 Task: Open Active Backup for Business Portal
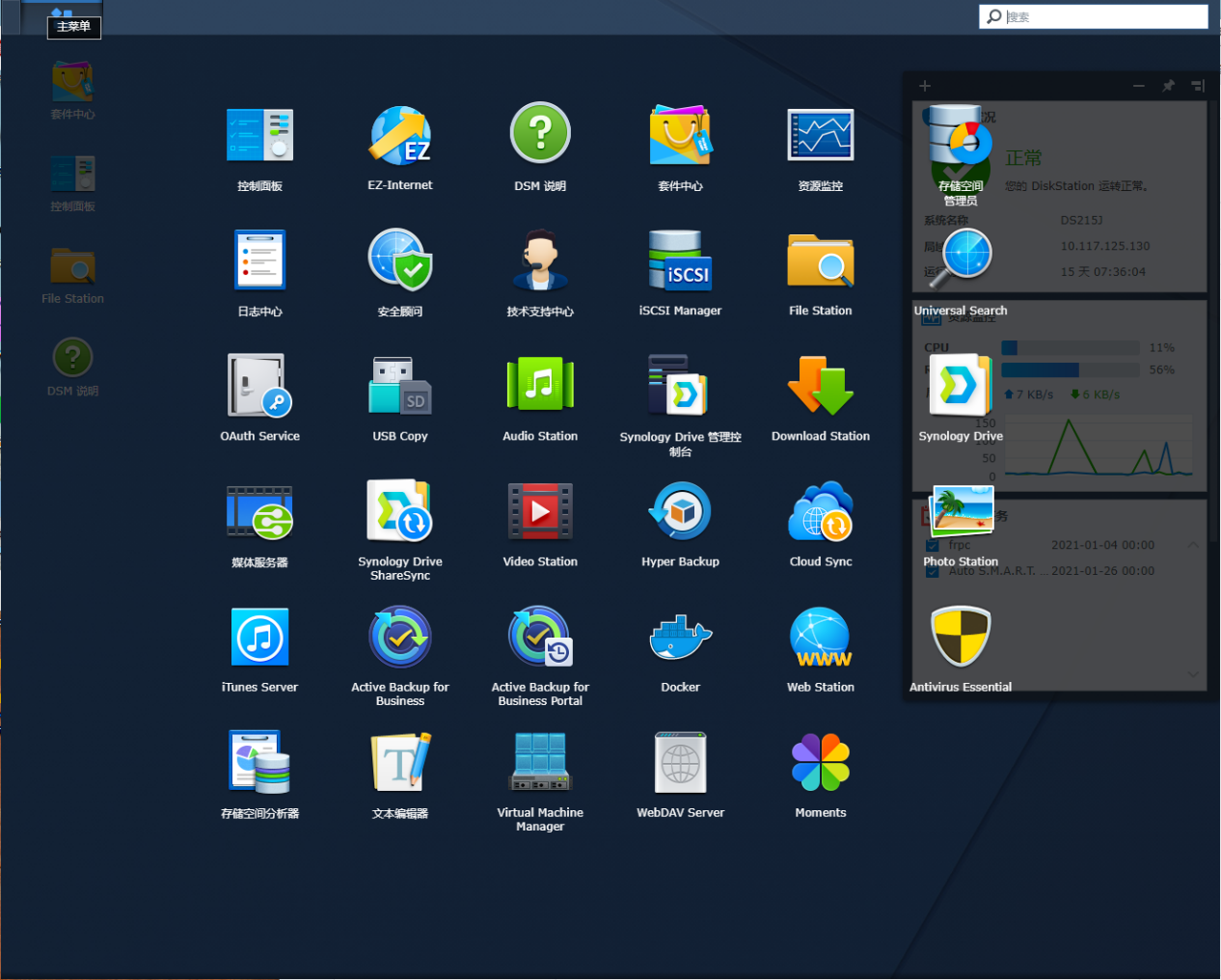[x=540, y=639]
